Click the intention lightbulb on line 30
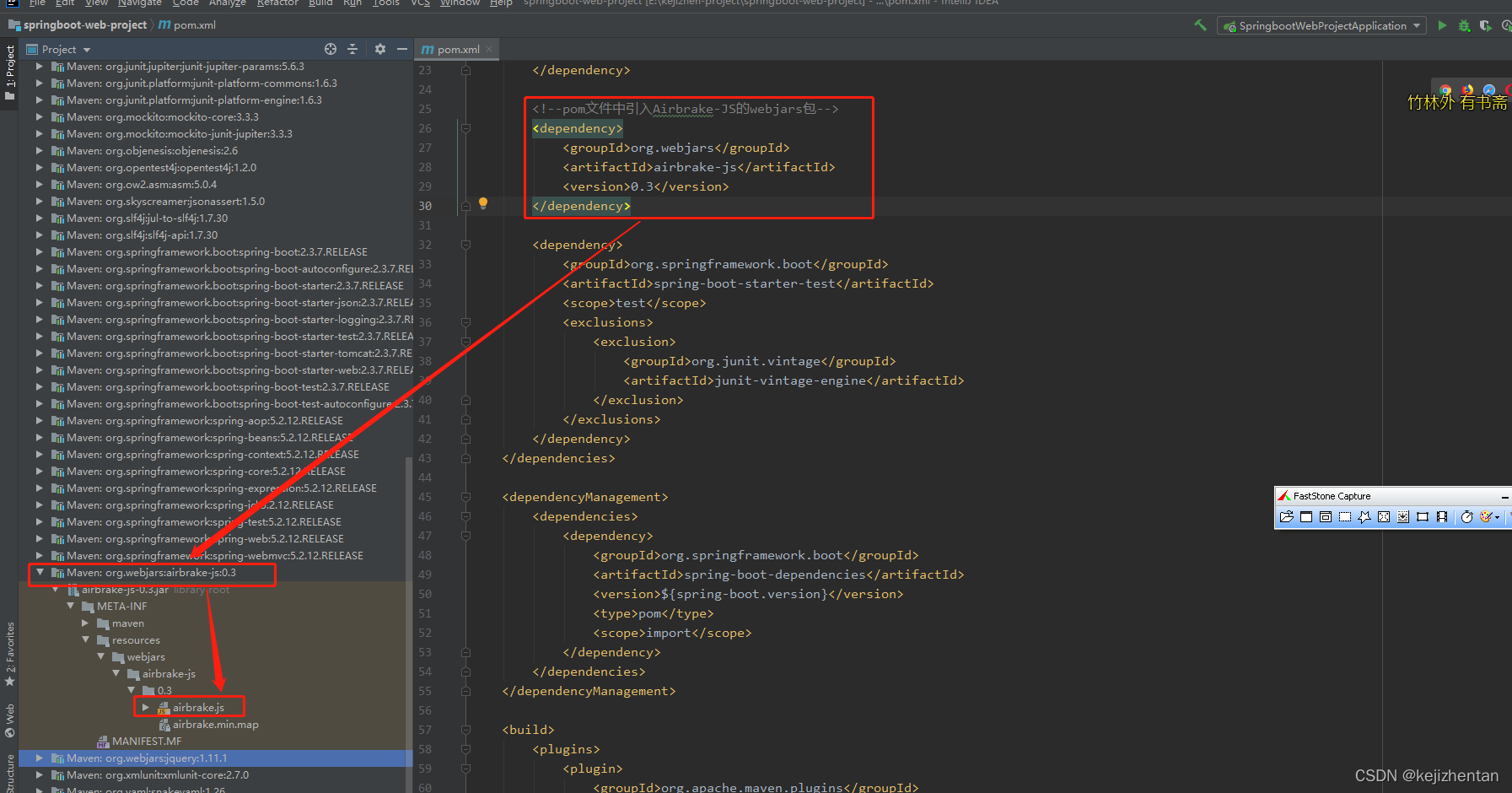This screenshot has width=1512, height=793. tap(483, 203)
